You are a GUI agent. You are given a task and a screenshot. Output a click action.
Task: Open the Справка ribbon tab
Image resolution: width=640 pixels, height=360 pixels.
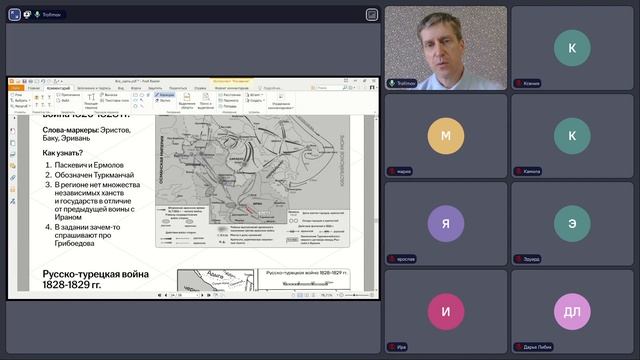tap(200, 88)
